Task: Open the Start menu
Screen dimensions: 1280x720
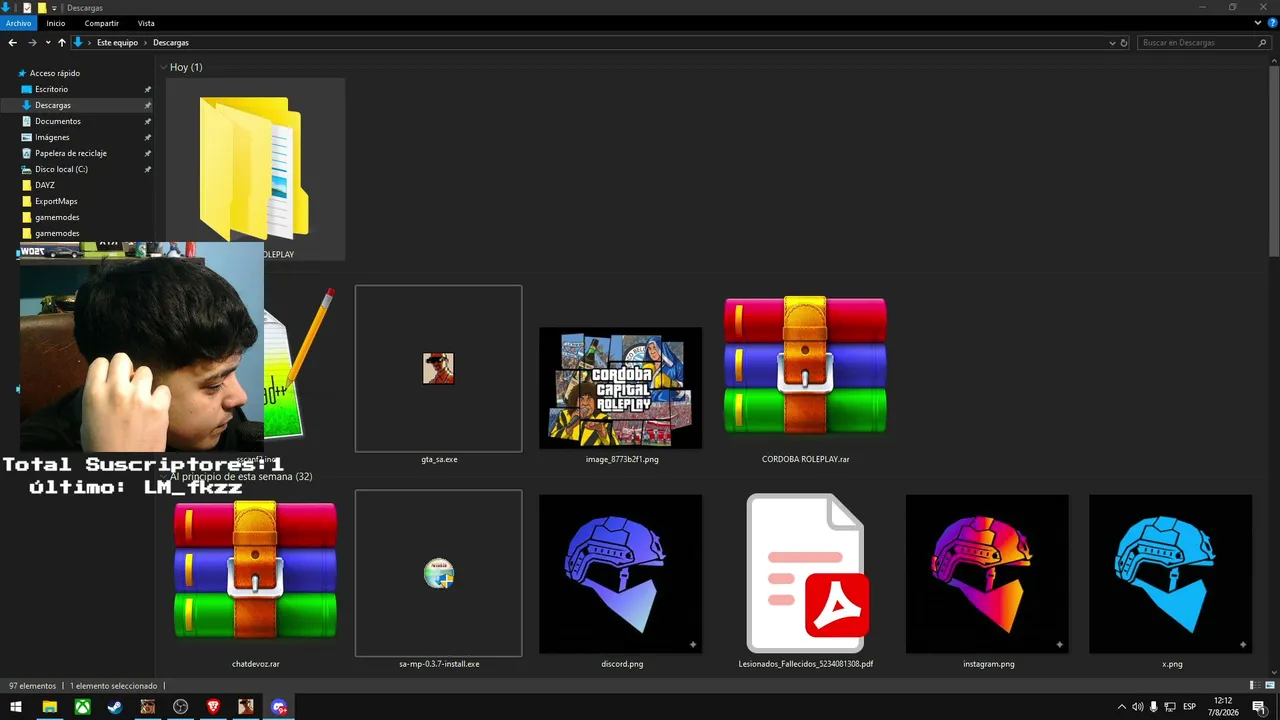Action: coord(16,707)
